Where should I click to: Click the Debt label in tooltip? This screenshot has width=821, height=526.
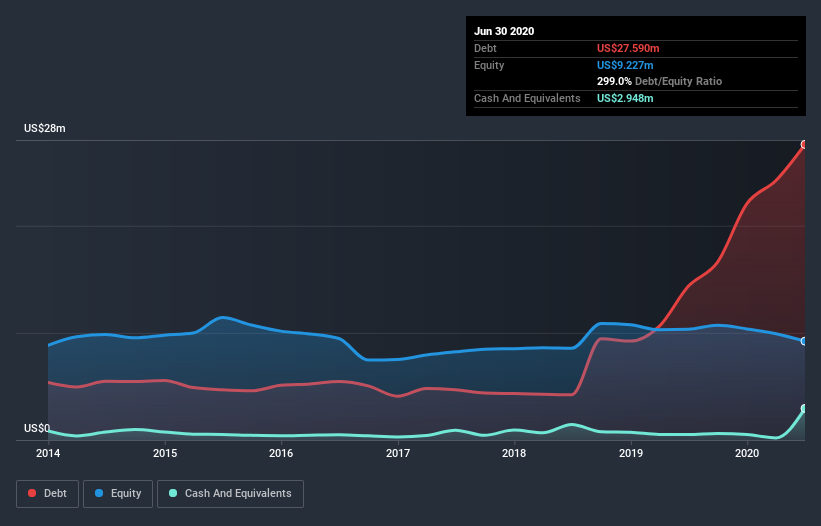point(485,48)
